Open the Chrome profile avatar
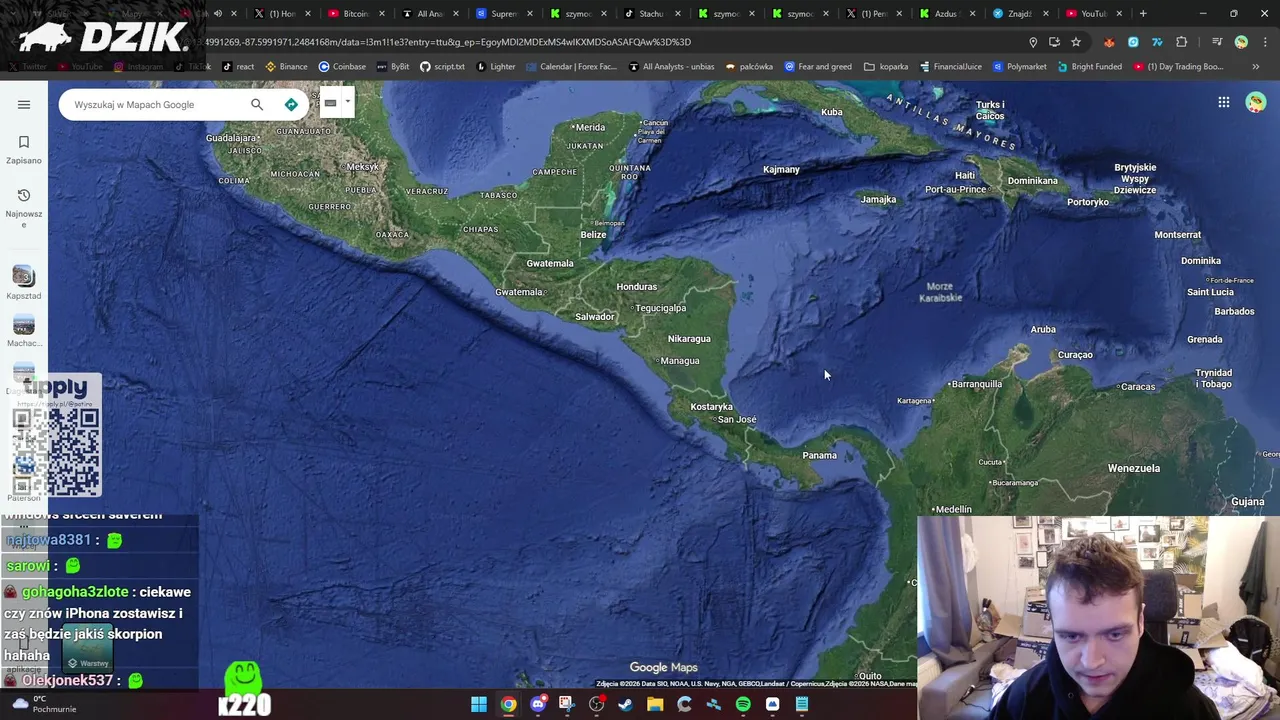The width and height of the screenshot is (1280, 720). (1241, 42)
